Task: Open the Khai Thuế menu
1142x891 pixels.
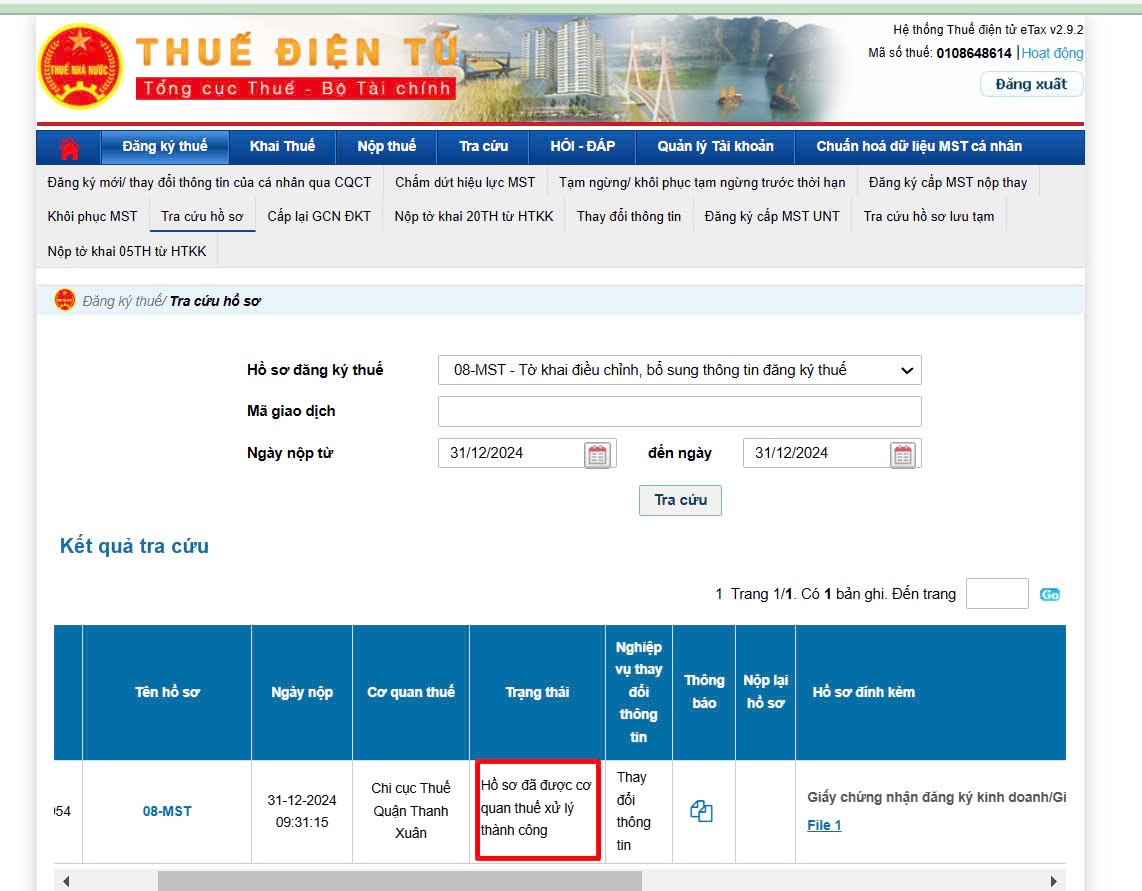Action: (282, 147)
